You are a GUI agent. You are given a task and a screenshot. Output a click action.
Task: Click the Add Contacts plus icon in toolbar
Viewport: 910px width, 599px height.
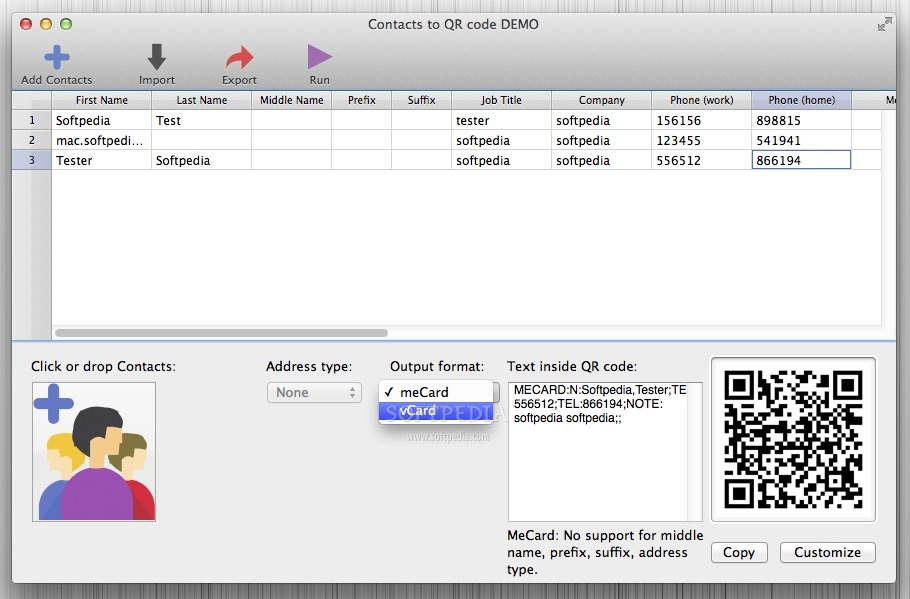coord(56,57)
